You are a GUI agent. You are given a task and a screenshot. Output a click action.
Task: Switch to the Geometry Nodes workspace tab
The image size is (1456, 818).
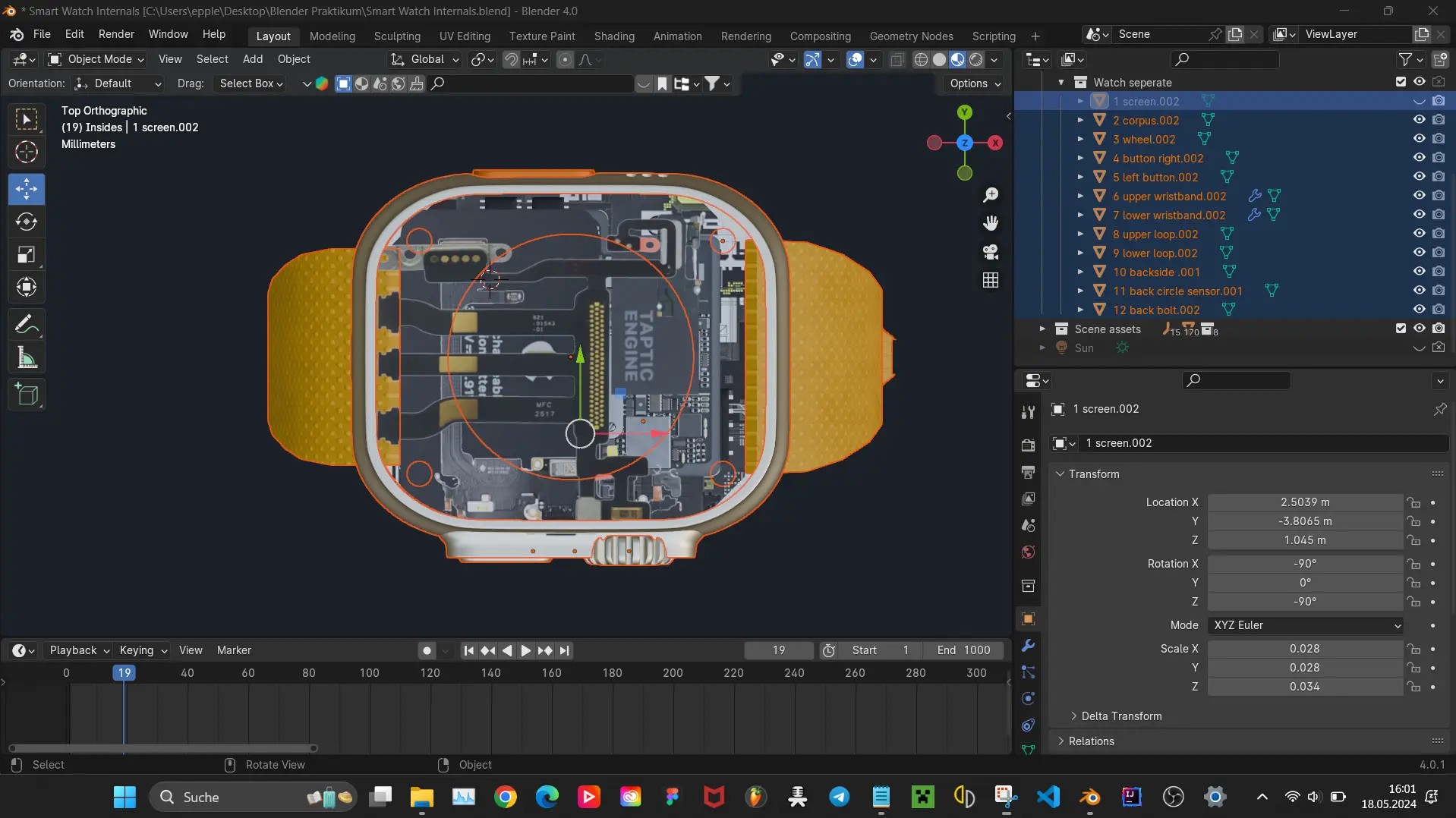point(911,36)
